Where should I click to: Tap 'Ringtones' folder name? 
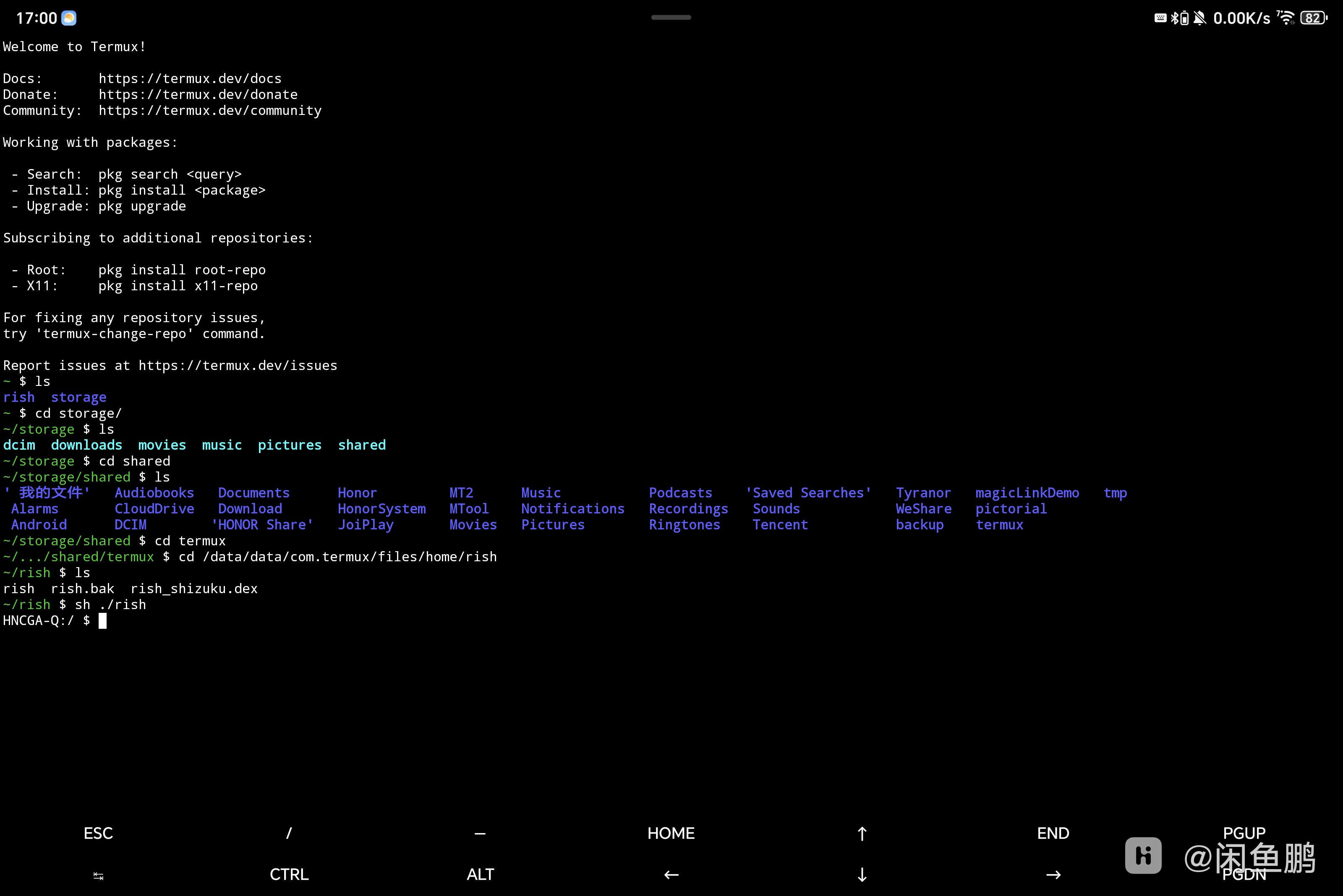click(685, 525)
